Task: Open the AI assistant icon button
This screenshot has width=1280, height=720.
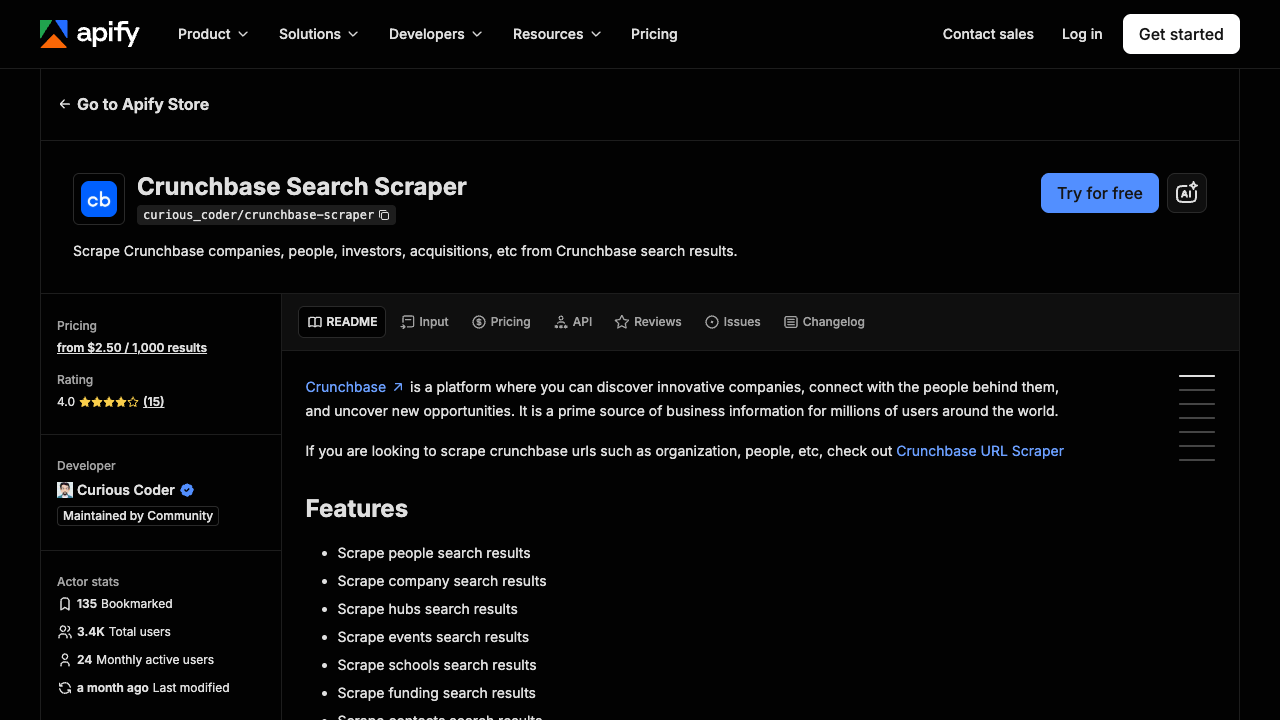Action: pos(1187,193)
